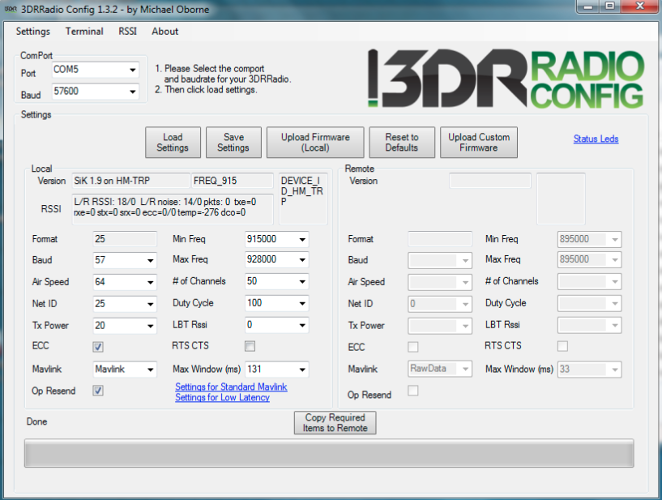The width and height of the screenshot is (662, 500).
Task: Open the About menu
Action: click(x=165, y=31)
